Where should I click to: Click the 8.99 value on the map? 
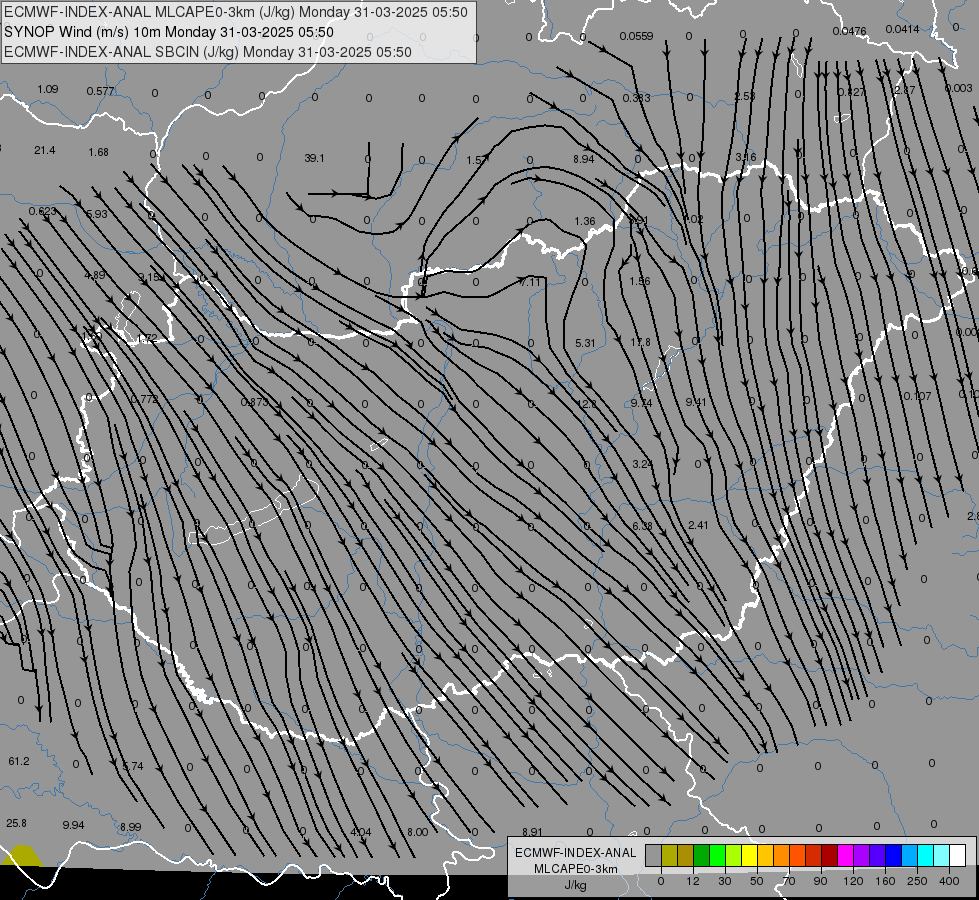point(130,827)
